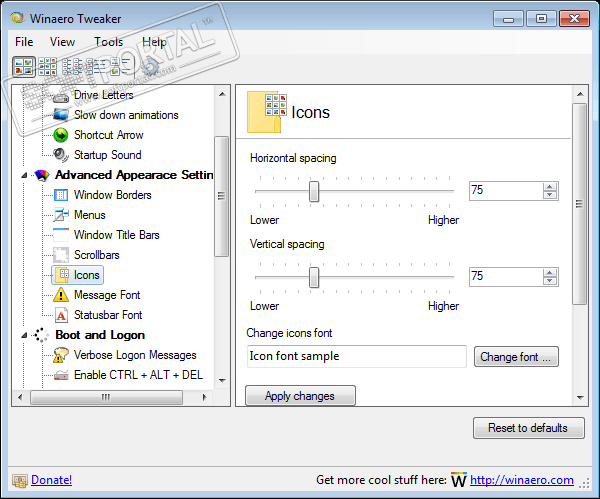This screenshot has height=499, width=600.
Task: Switch to list view in toolbar
Action: click(72, 67)
